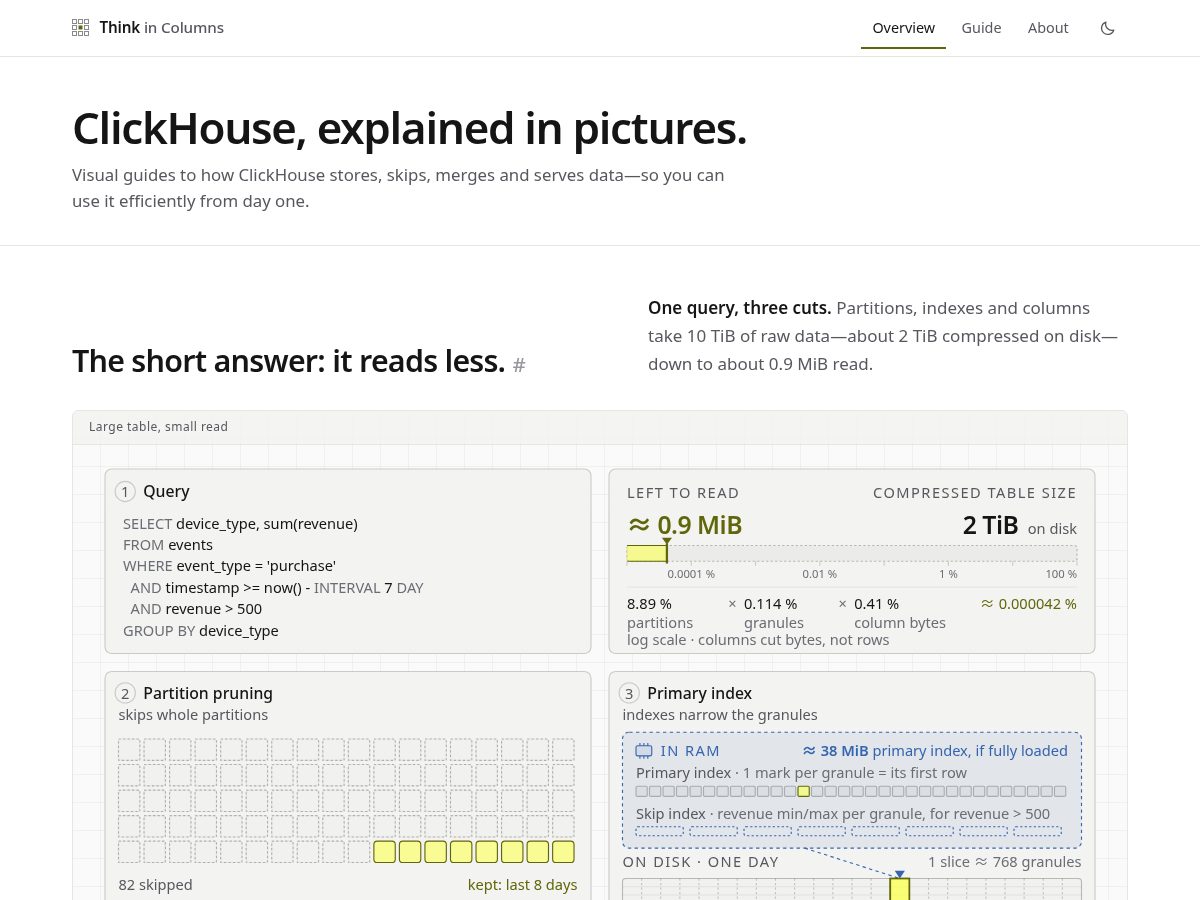Click the 'ClickHouse, explained in pictures.' title
Viewport: 1200px width, 900px height.
coord(410,129)
